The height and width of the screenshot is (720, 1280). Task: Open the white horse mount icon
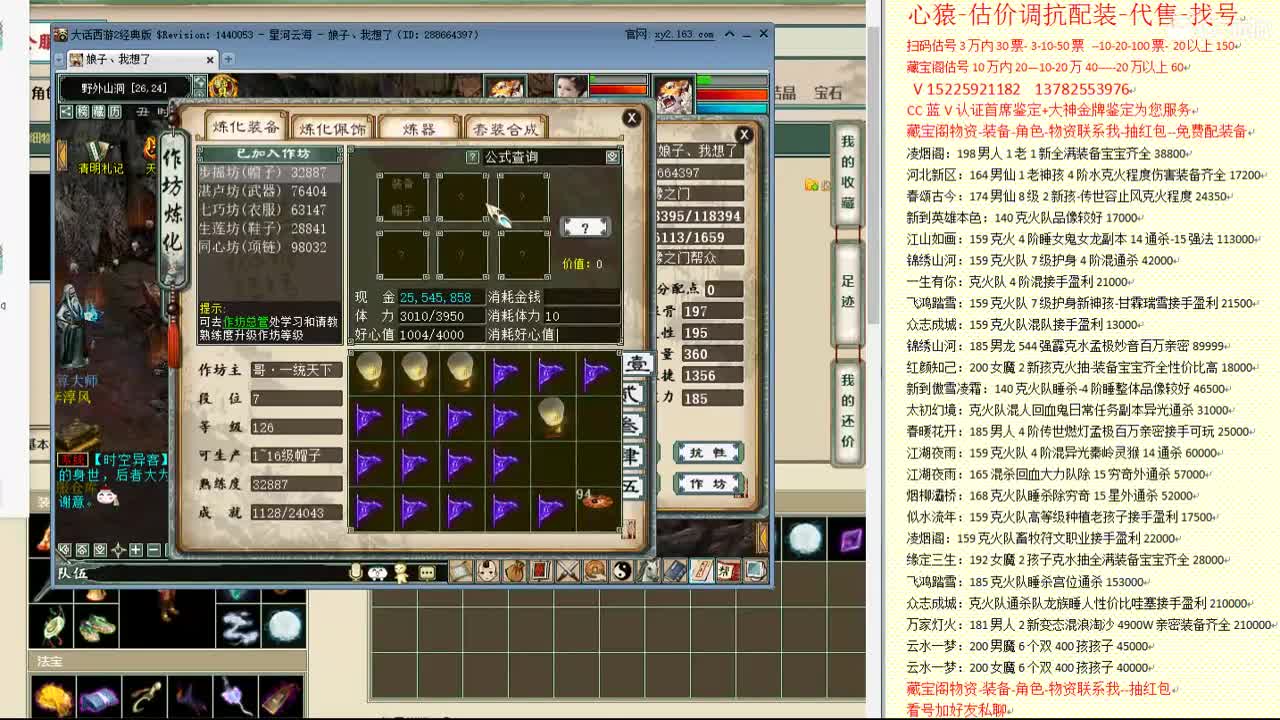point(649,571)
